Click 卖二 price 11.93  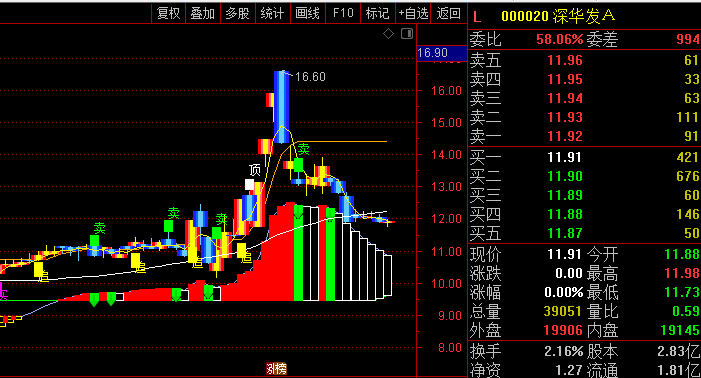tap(565, 118)
